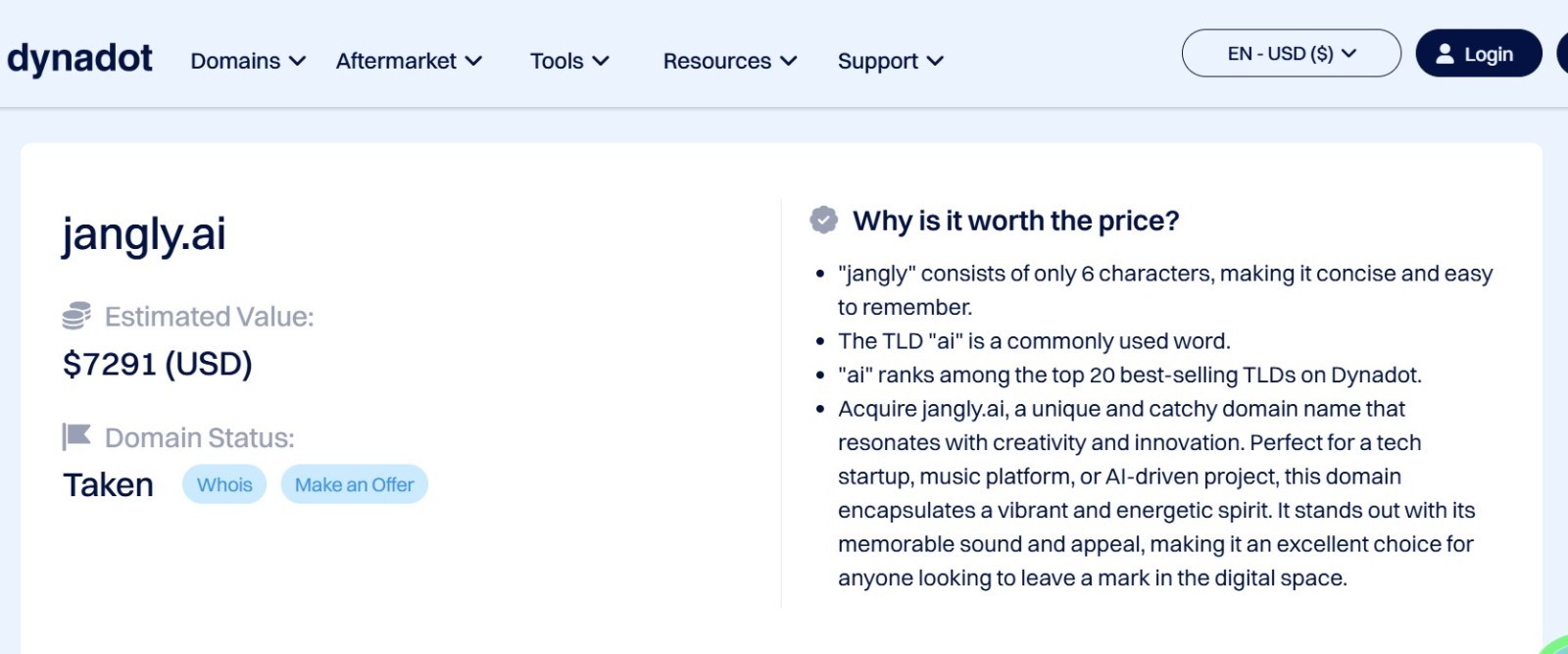
Task: Click the $7291 (USD) estimated value
Action: 158,365
